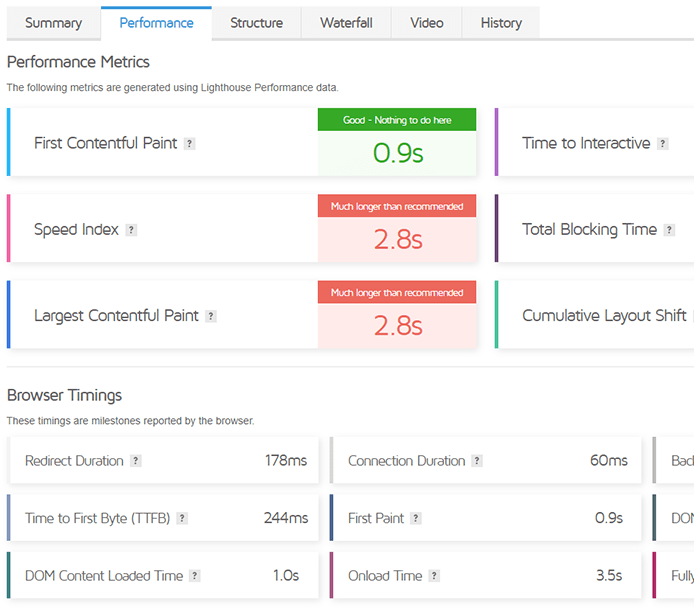The width and height of the screenshot is (694, 608).
Task: Switch to the Summary tab
Action: point(53,23)
